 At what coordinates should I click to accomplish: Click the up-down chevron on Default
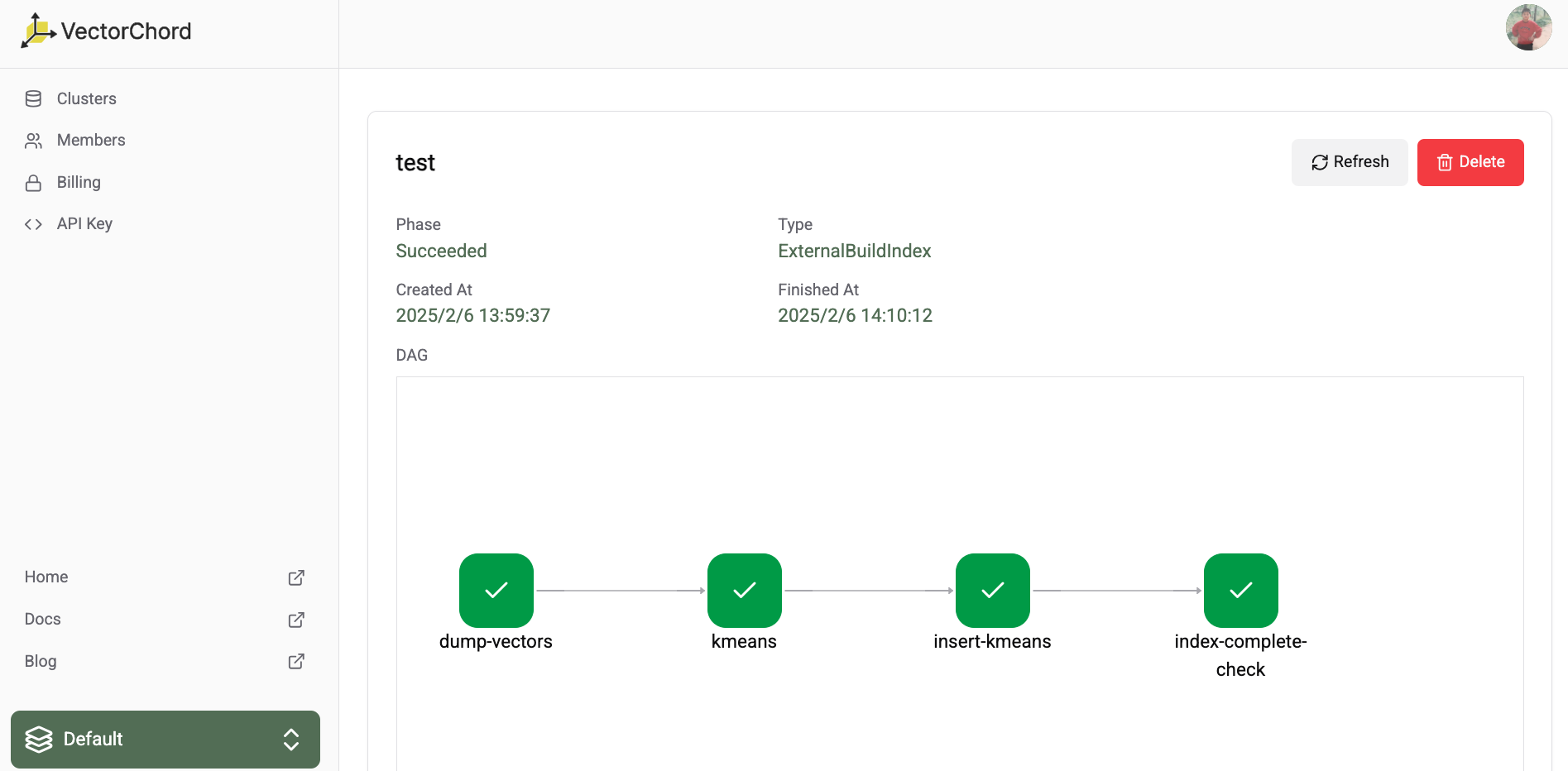[291, 740]
